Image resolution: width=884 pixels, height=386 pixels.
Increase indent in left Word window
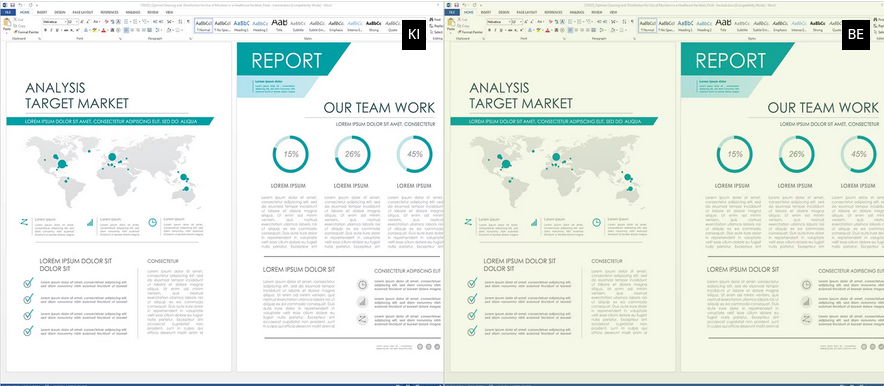(x=161, y=21)
